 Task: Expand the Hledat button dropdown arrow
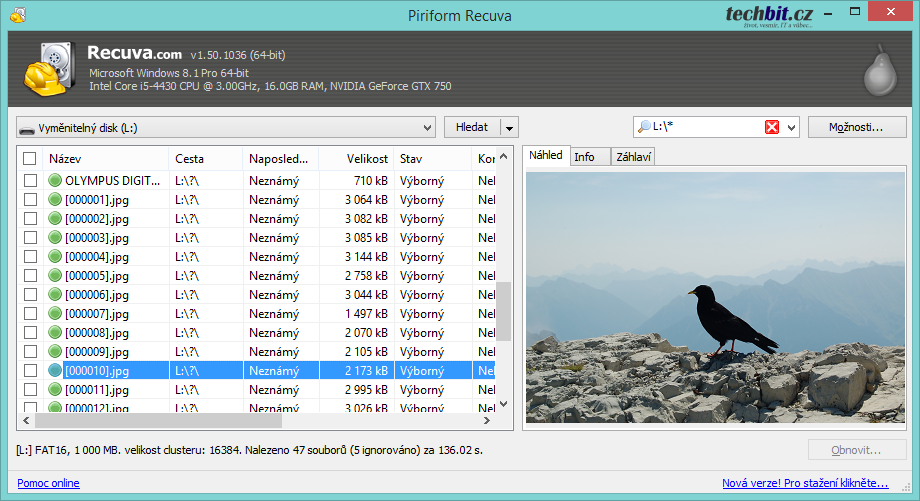510,128
